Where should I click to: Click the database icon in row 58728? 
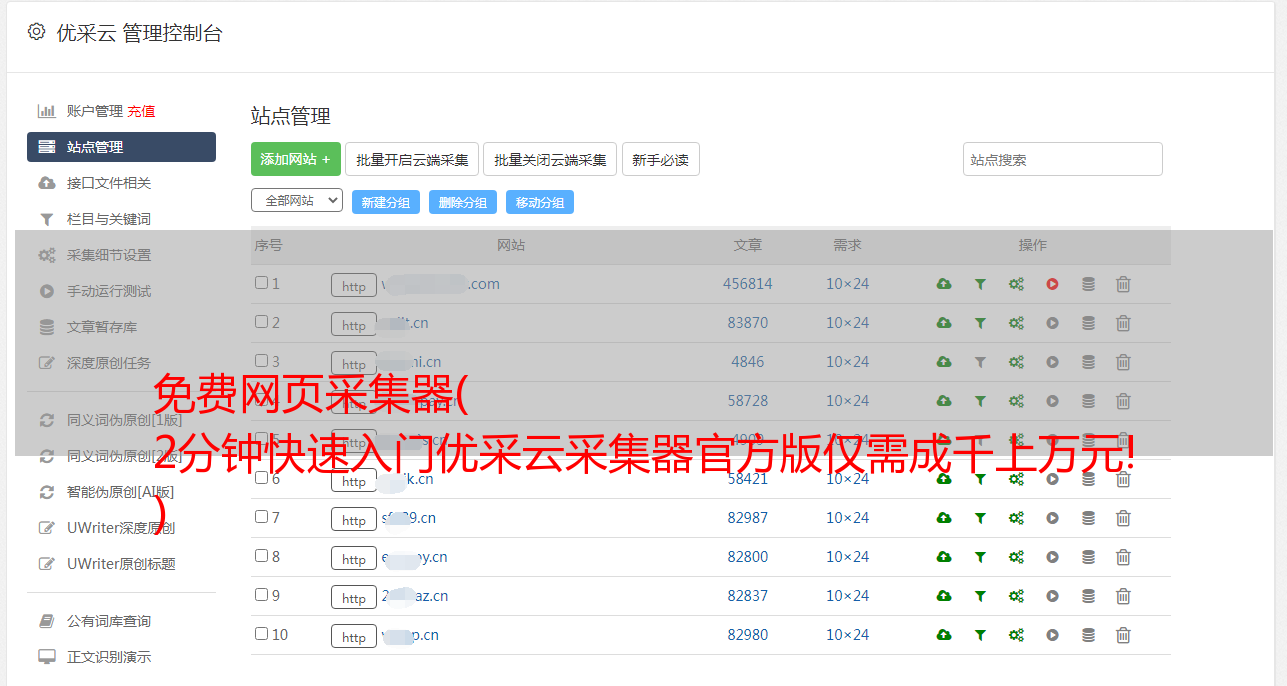click(1088, 401)
